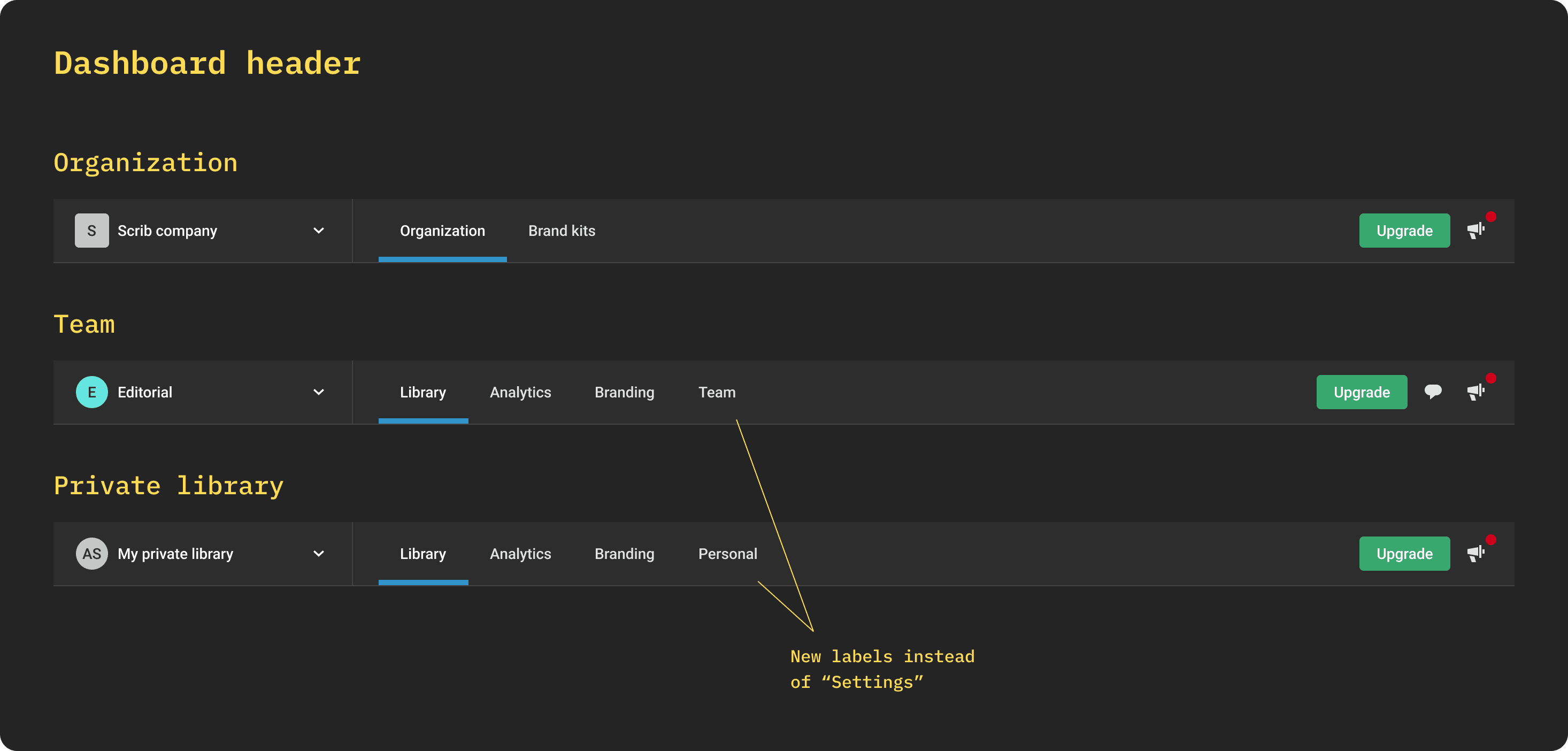Click Upgrade button in Team header
Screen dimensions: 1568x751
[x=1362, y=392]
